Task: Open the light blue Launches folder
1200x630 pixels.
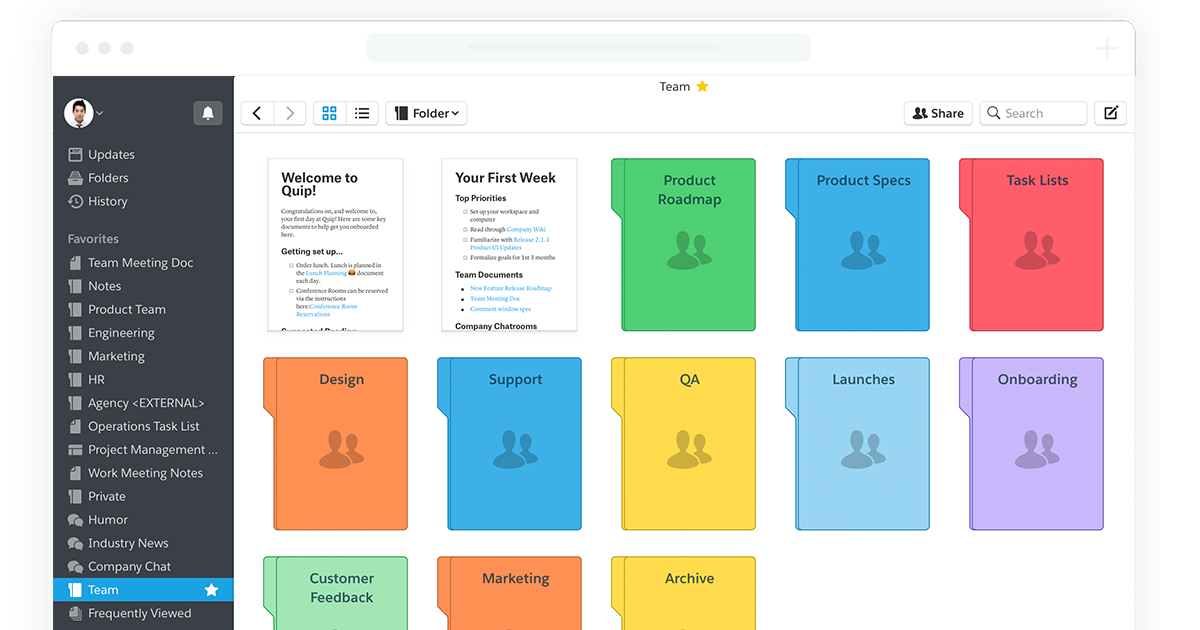Action: (857, 443)
